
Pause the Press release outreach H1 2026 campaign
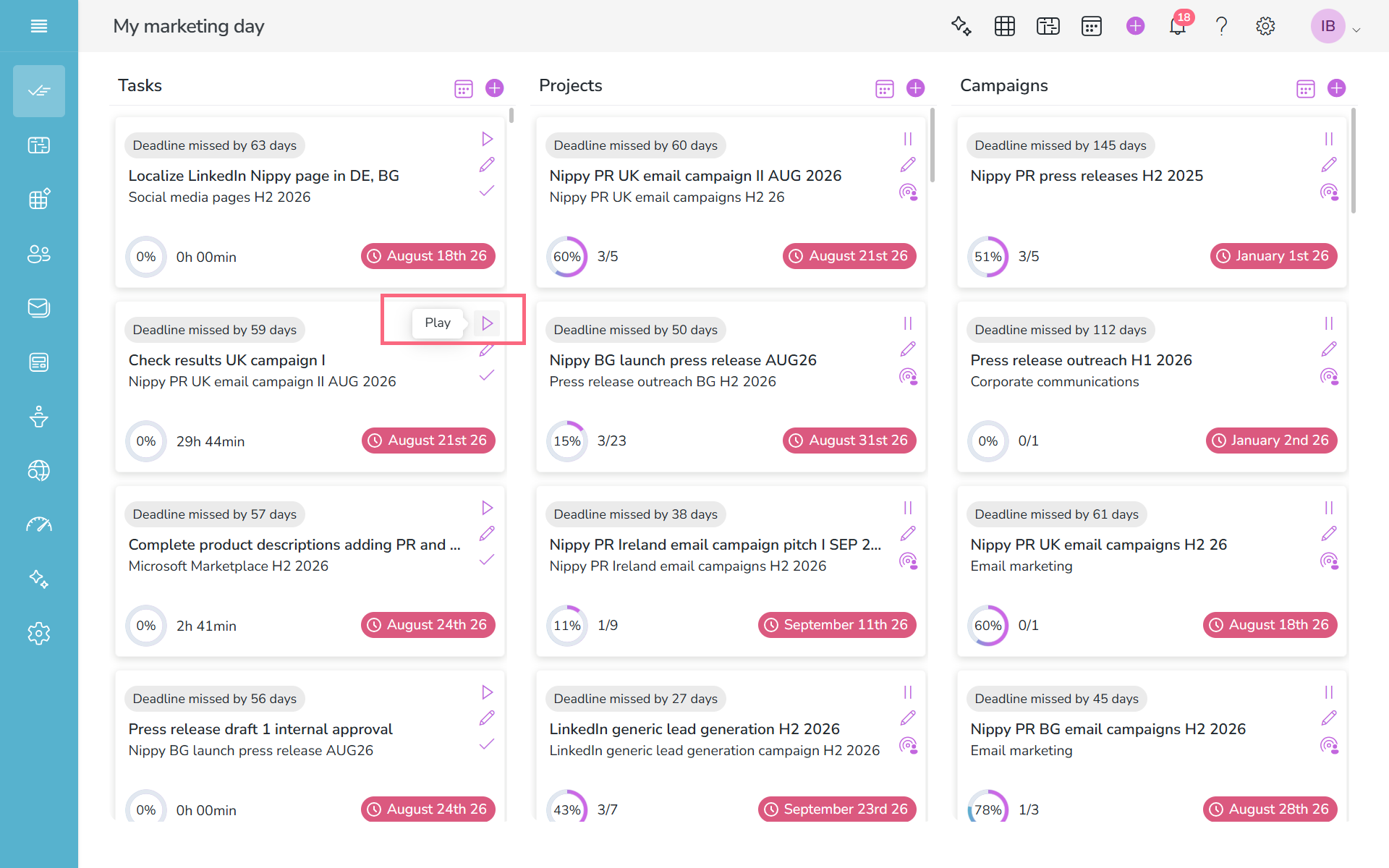1329,323
